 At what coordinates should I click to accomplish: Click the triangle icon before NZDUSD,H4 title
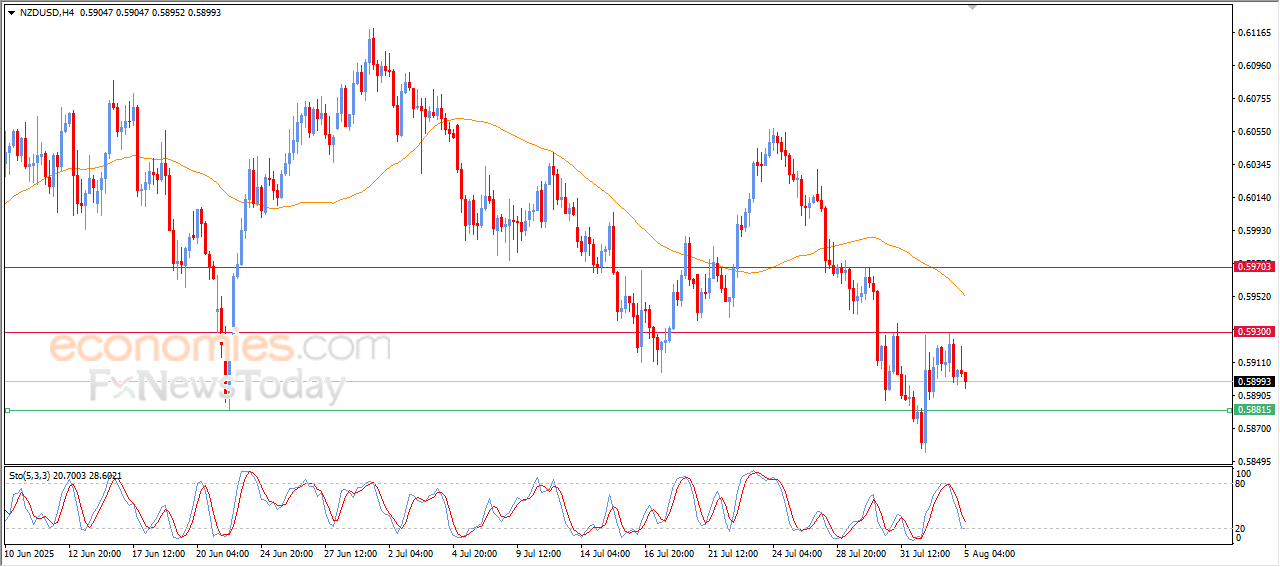[11, 13]
